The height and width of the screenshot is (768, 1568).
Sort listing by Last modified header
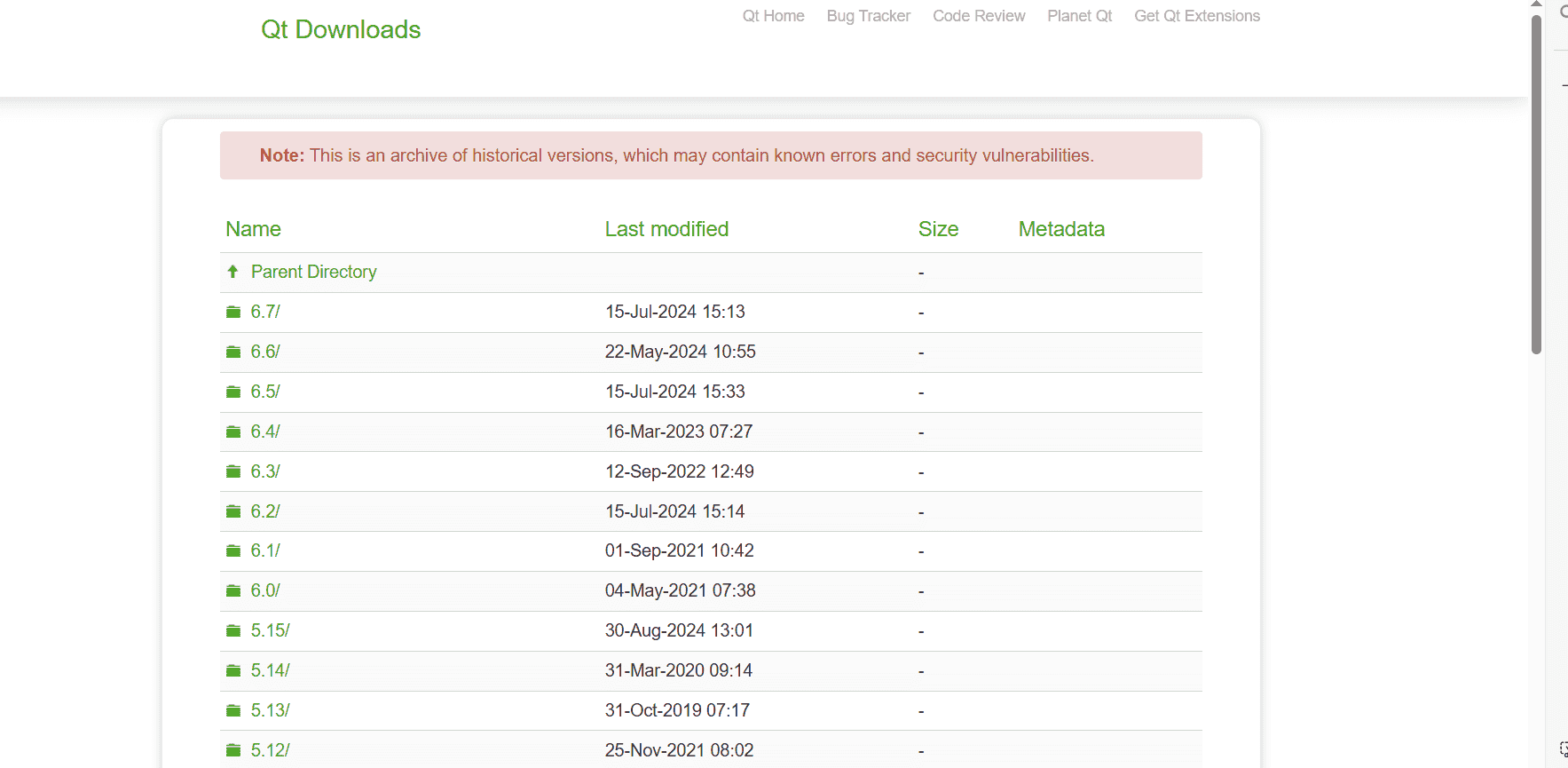(x=666, y=229)
